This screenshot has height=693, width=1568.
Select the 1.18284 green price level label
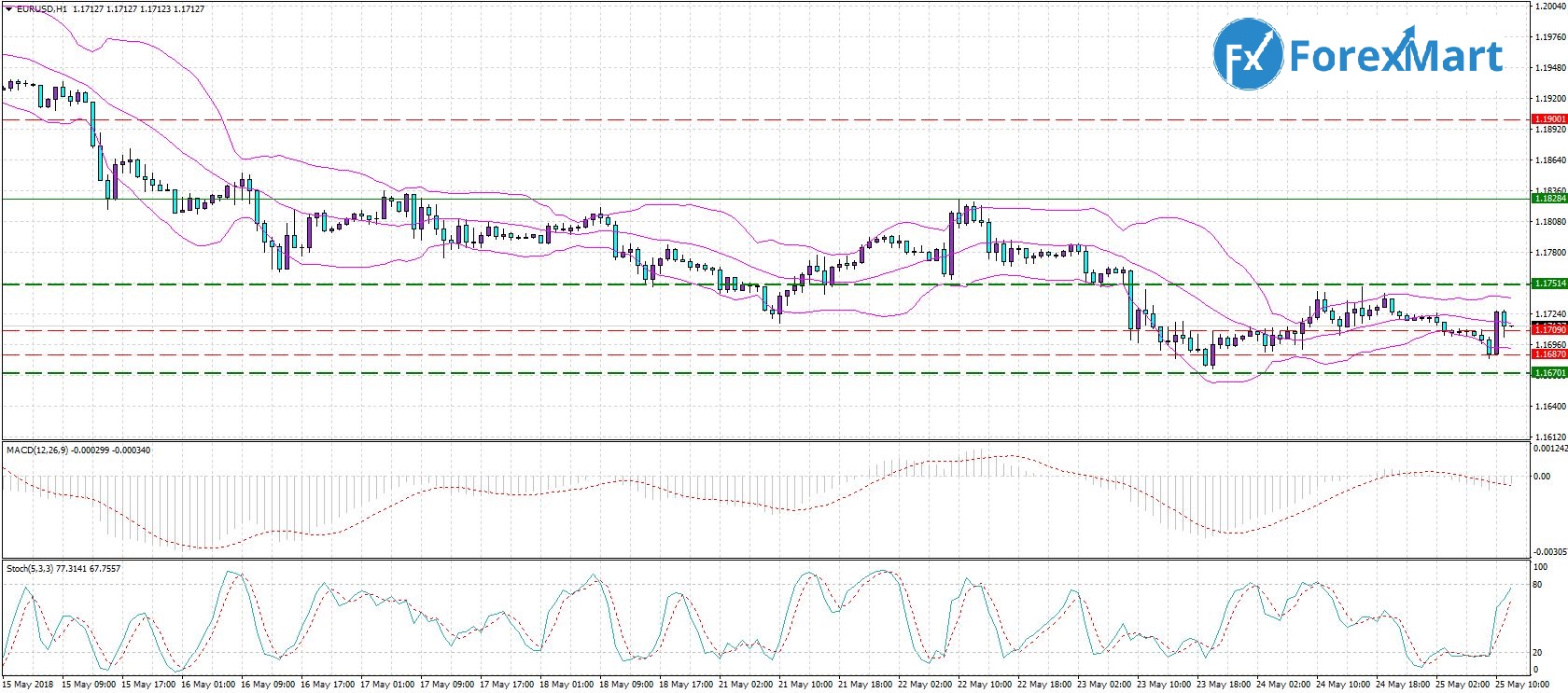(x=1549, y=199)
